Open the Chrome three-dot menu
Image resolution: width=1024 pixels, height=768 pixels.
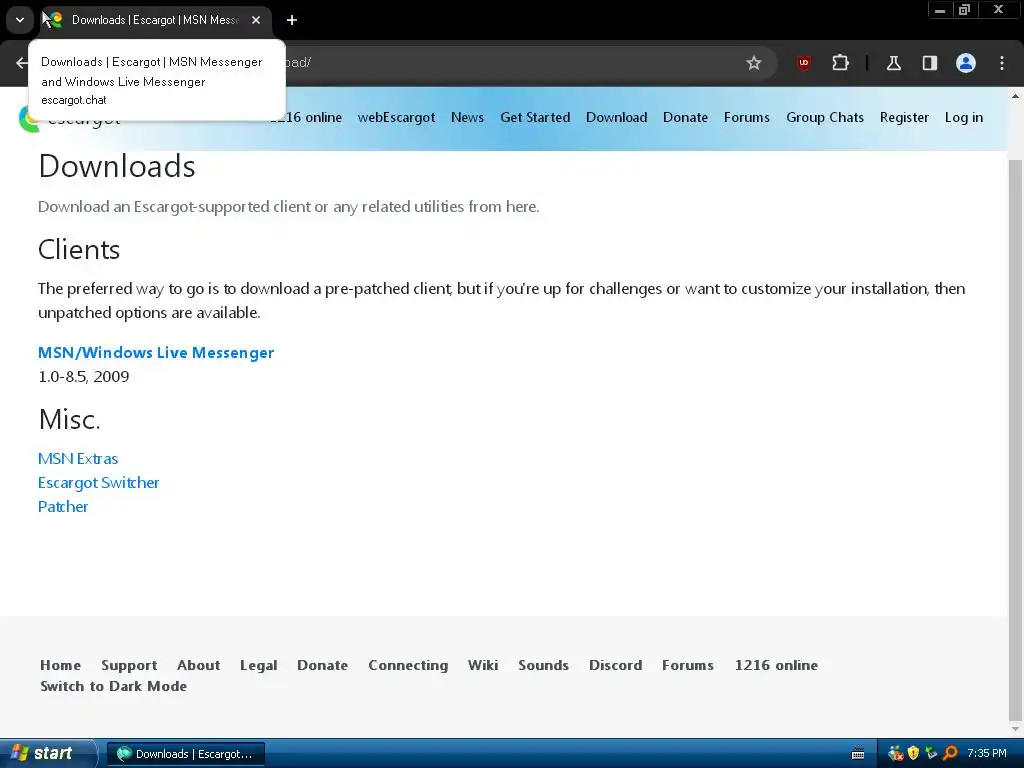tap(1002, 63)
